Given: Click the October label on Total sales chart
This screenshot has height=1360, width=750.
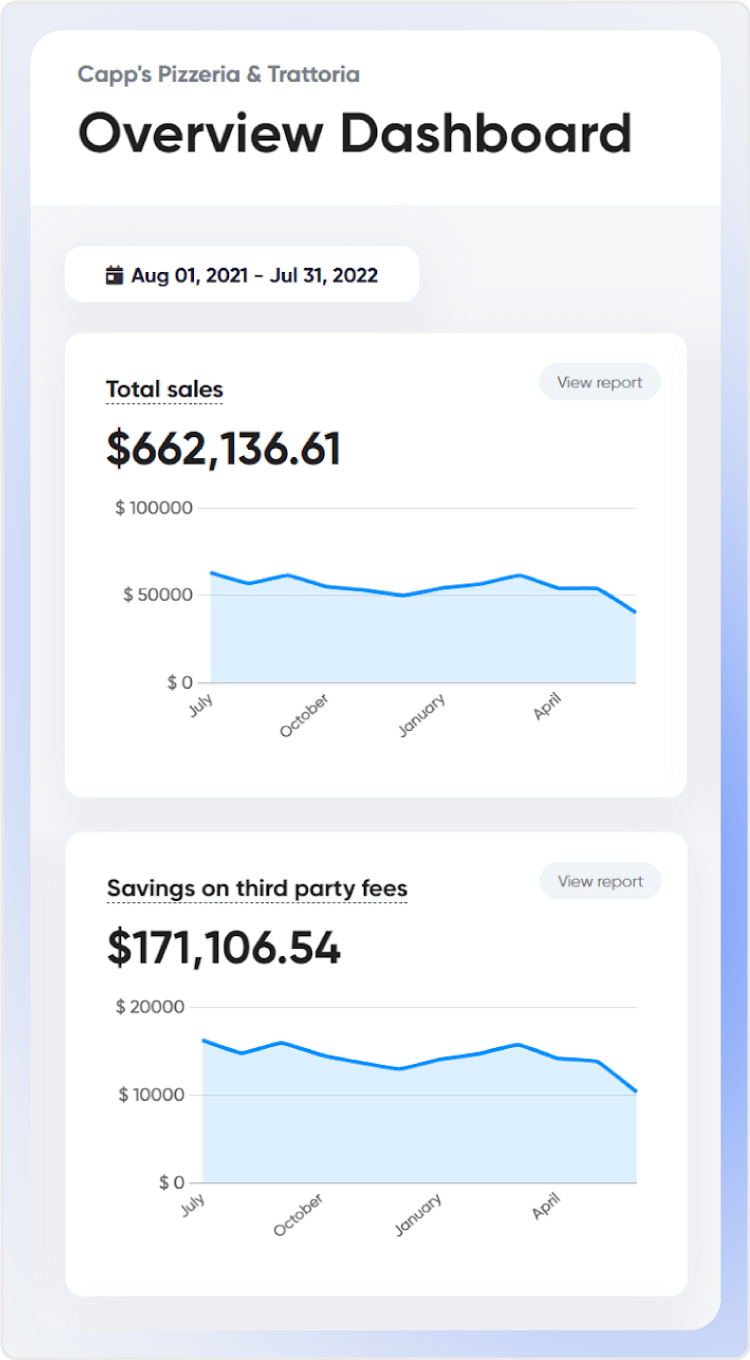Looking at the screenshot, I should [x=304, y=716].
